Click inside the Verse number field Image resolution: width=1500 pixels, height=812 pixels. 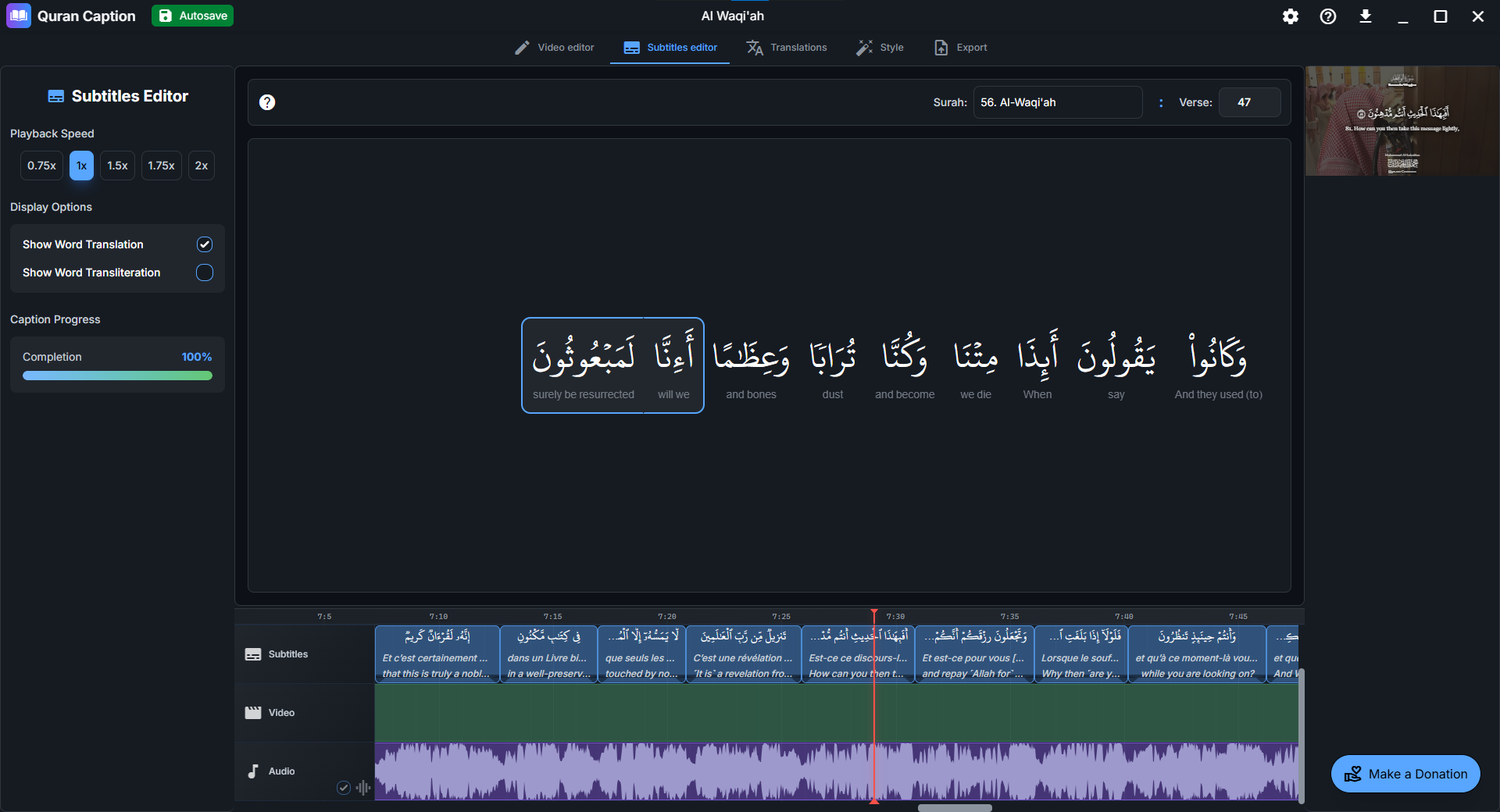coord(1249,101)
